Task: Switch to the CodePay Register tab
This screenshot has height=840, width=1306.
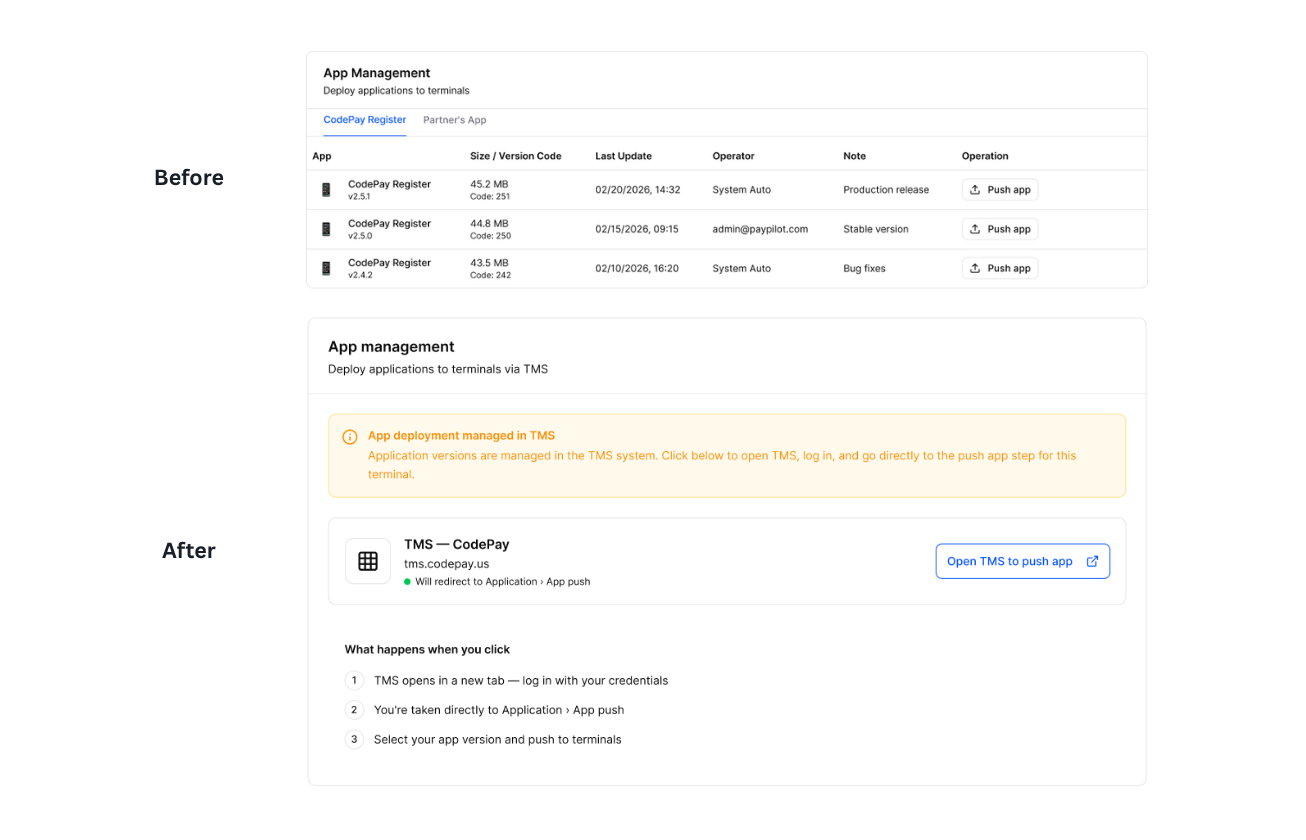Action: (364, 120)
